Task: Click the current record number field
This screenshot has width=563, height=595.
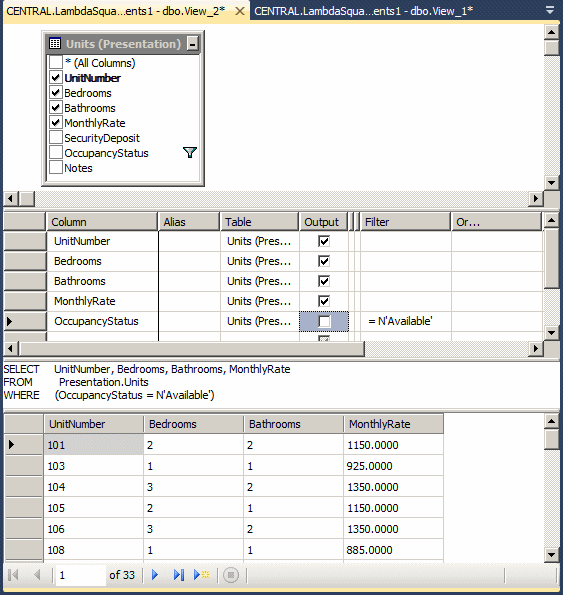Action: pos(80,575)
